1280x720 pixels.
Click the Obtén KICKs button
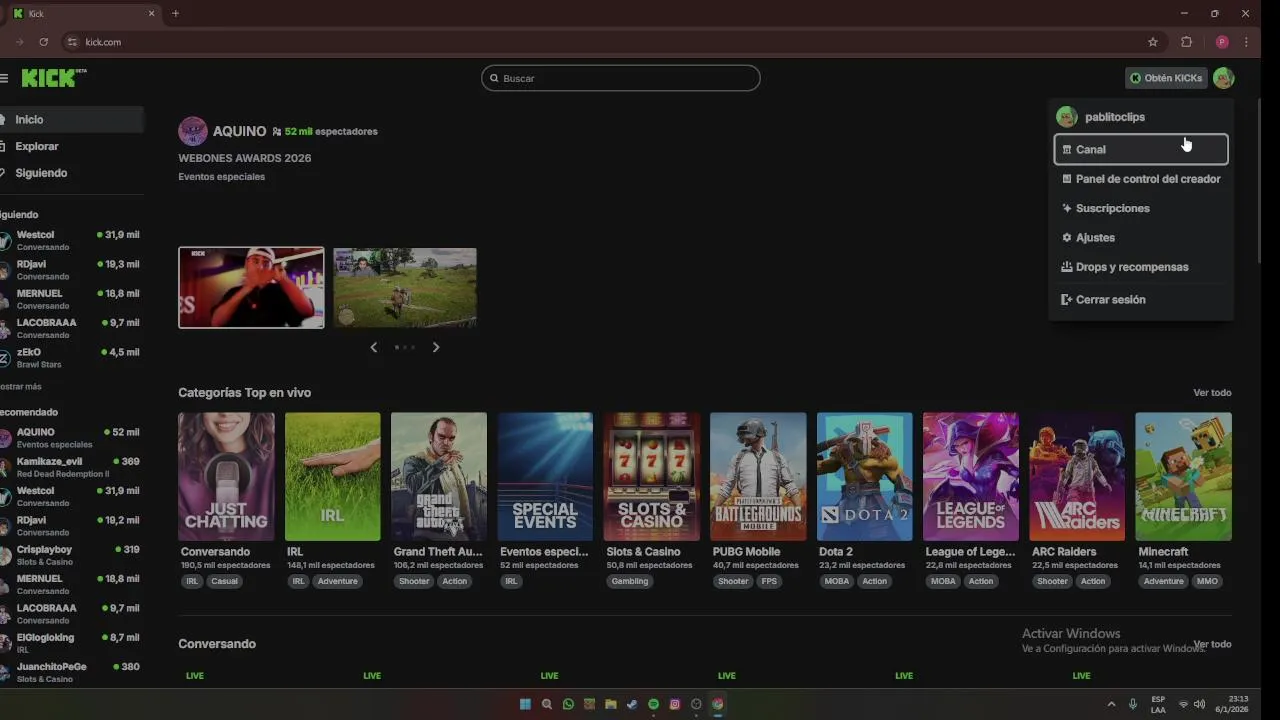(1166, 78)
